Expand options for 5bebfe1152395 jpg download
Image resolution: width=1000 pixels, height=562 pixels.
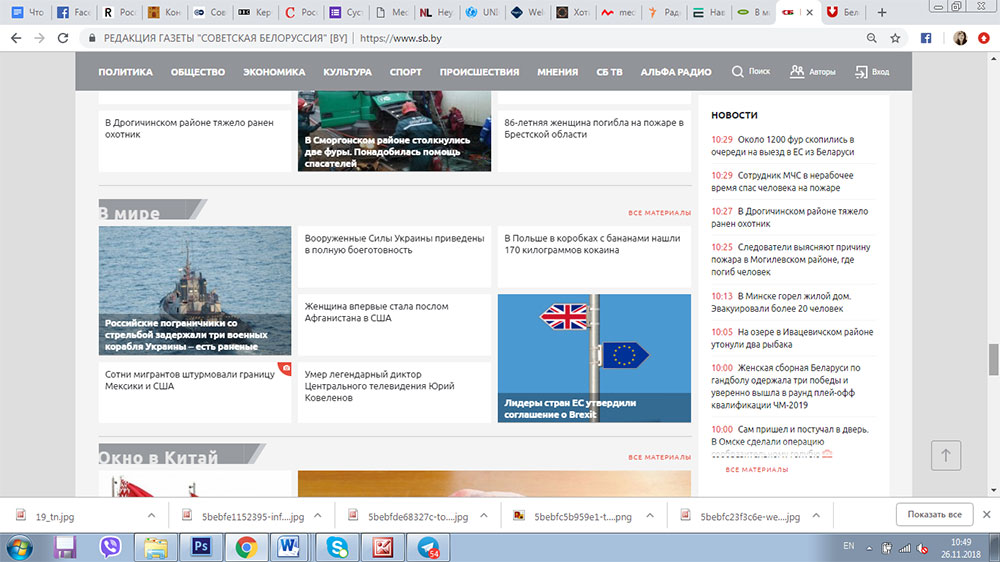[318, 516]
